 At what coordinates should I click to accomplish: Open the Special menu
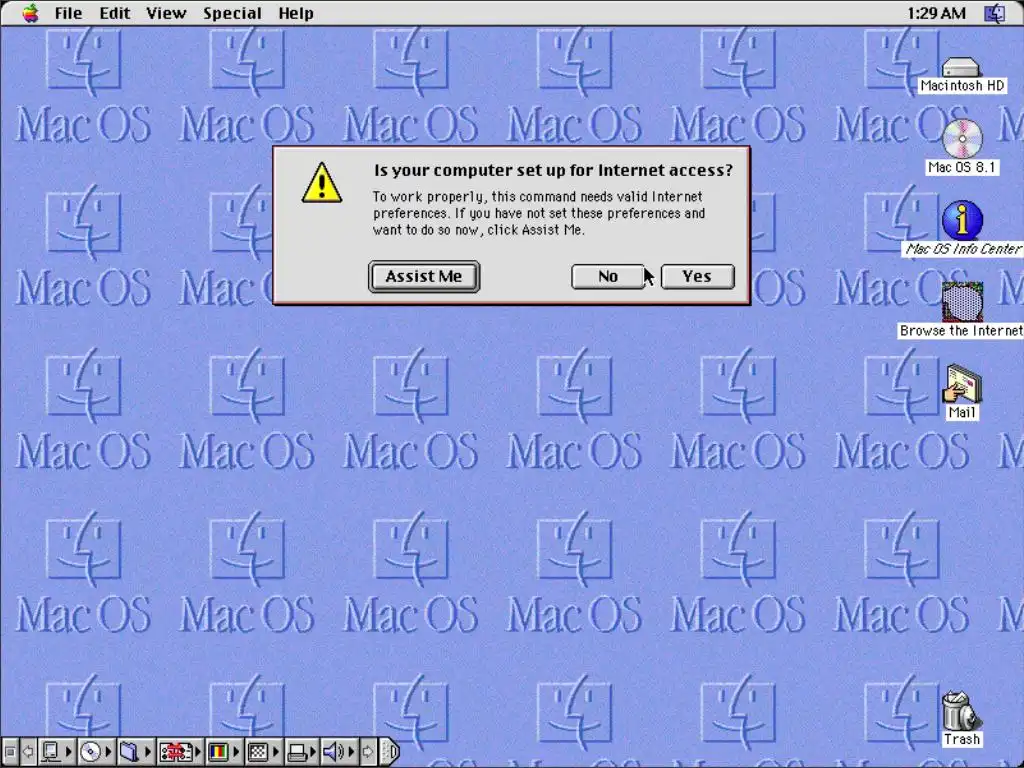232,13
